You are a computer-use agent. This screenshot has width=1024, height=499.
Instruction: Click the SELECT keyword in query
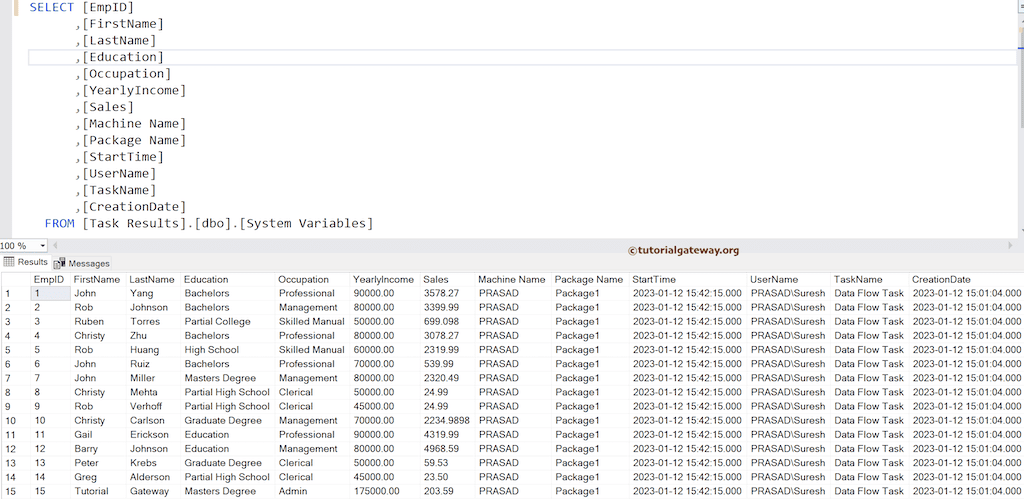pyautogui.click(x=52, y=8)
